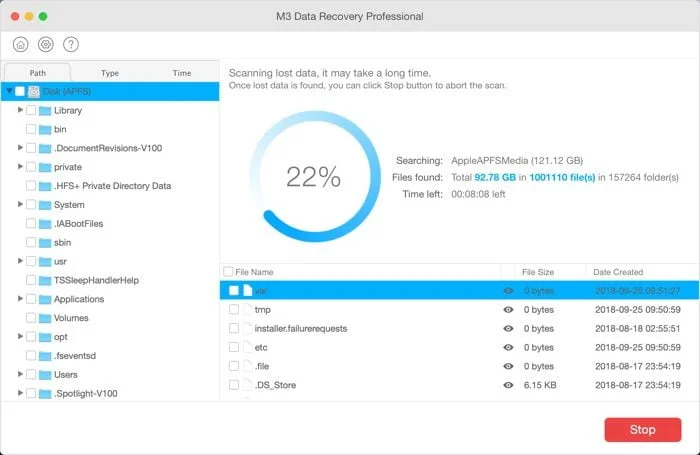This screenshot has height=455, width=700.
Task: Select the .file row in file list
Action: pyautogui.click(x=459, y=366)
